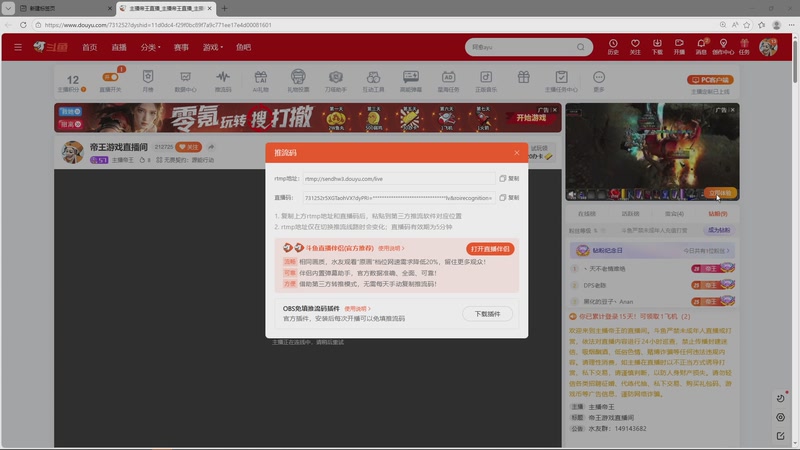800x450 pixels.
Task: Click 开始游戏 on the banner ad
Action: (x=531, y=118)
